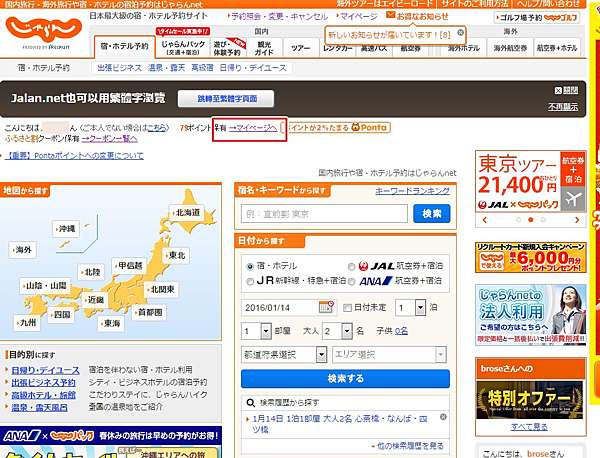Open Pontaポイントへの変更について notice
600x458 pixels.
(x=75, y=156)
